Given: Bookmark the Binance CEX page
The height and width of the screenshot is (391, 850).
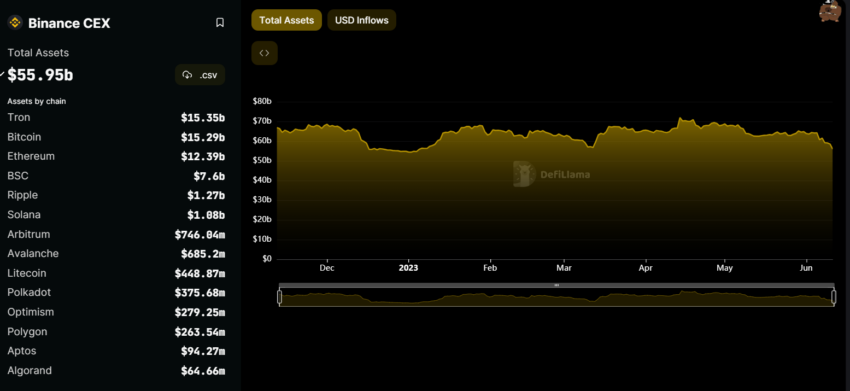Looking at the screenshot, I should (x=220, y=23).
